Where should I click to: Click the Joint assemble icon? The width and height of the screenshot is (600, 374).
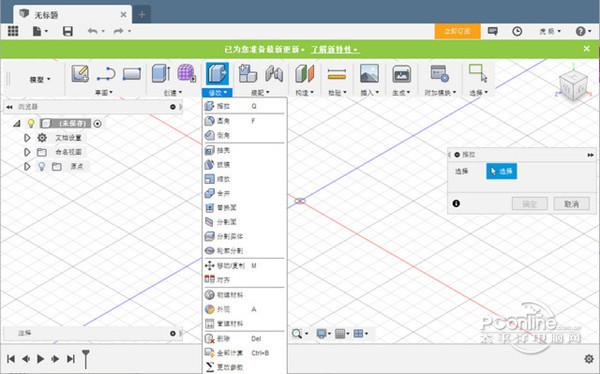274,74
